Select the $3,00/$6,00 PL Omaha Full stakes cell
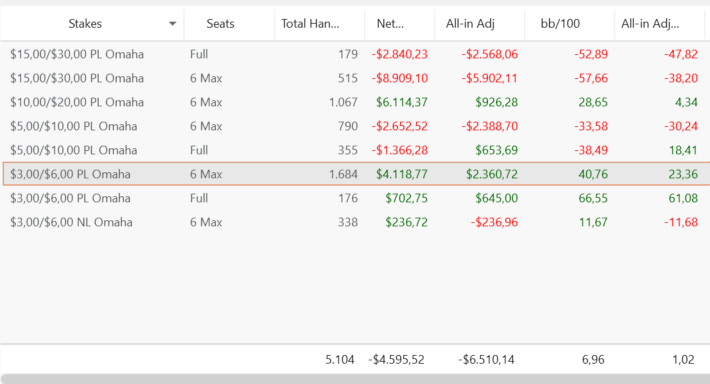 (x=70, y=198)
